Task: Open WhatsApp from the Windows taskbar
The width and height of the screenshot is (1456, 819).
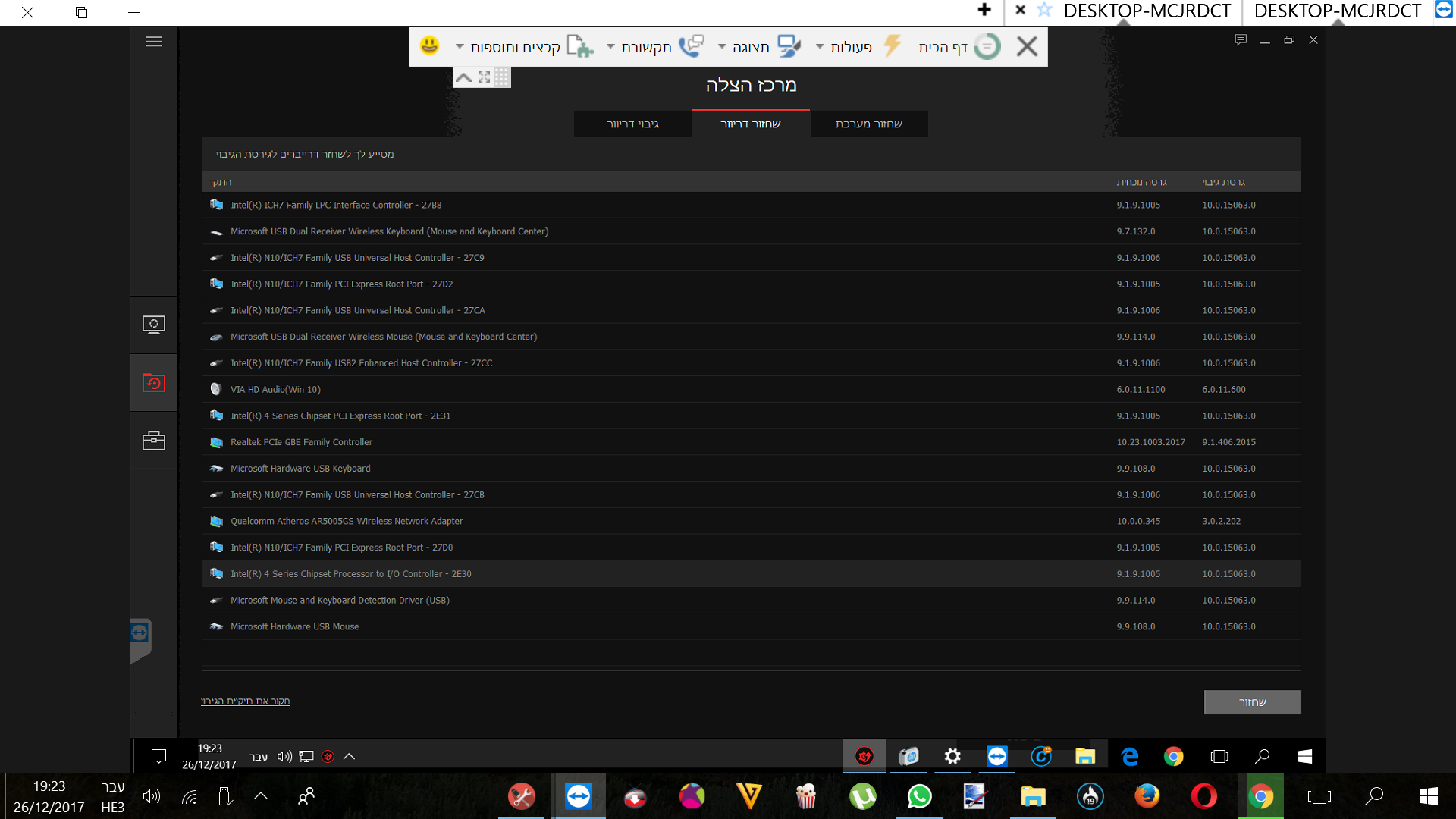Action: (919, 796)
